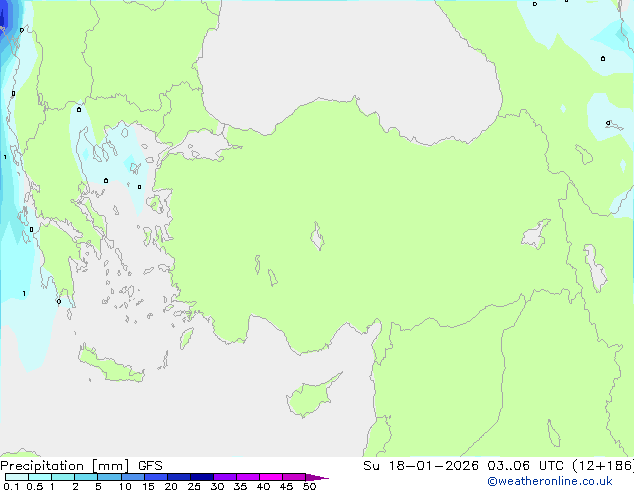Click the purple arrow beyond 50 on legend

coord(317,477)
